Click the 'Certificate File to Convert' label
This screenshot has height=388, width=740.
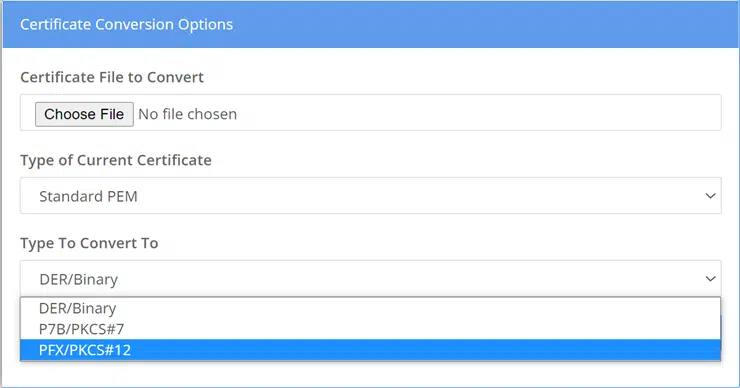click(112, 77)
